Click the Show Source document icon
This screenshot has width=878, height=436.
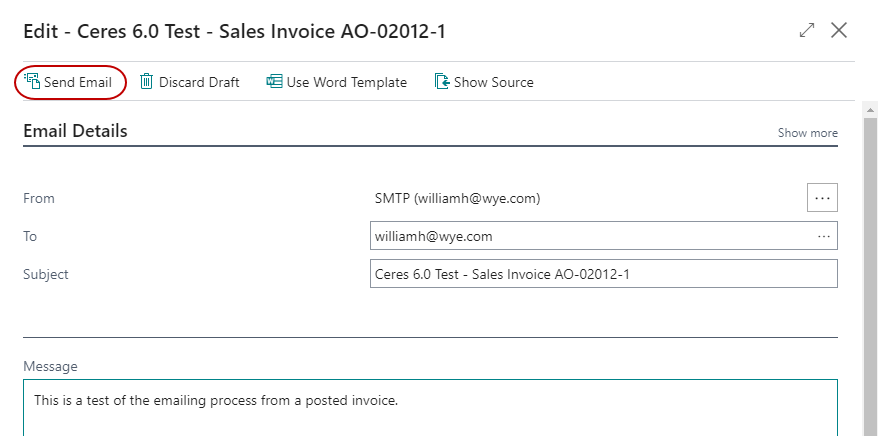[x=442, y=81]
